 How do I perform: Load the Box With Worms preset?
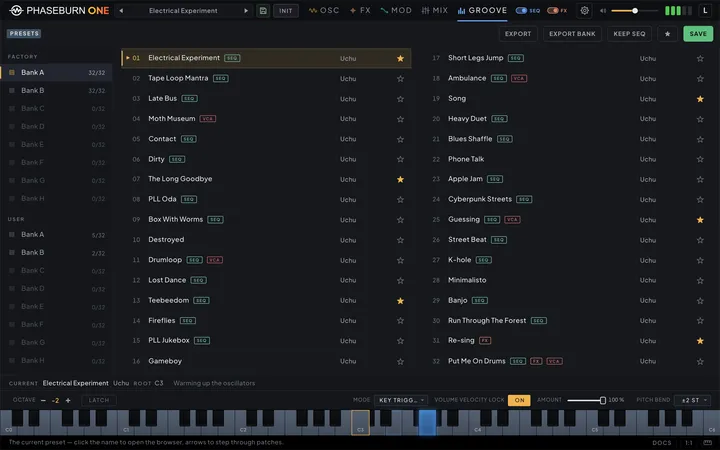(x=266, y=219)
